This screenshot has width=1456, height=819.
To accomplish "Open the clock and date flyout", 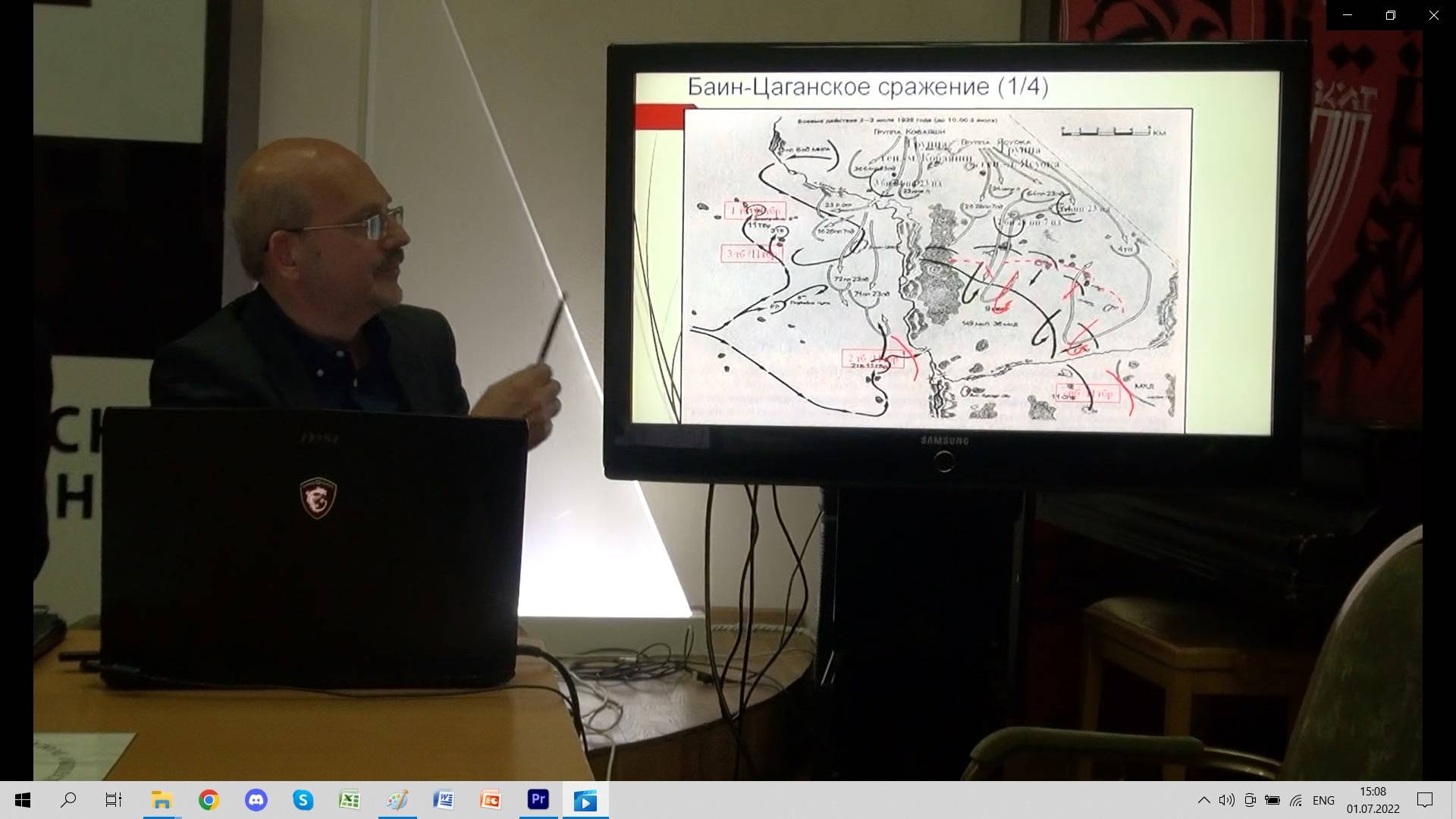I will point(1373,800).
